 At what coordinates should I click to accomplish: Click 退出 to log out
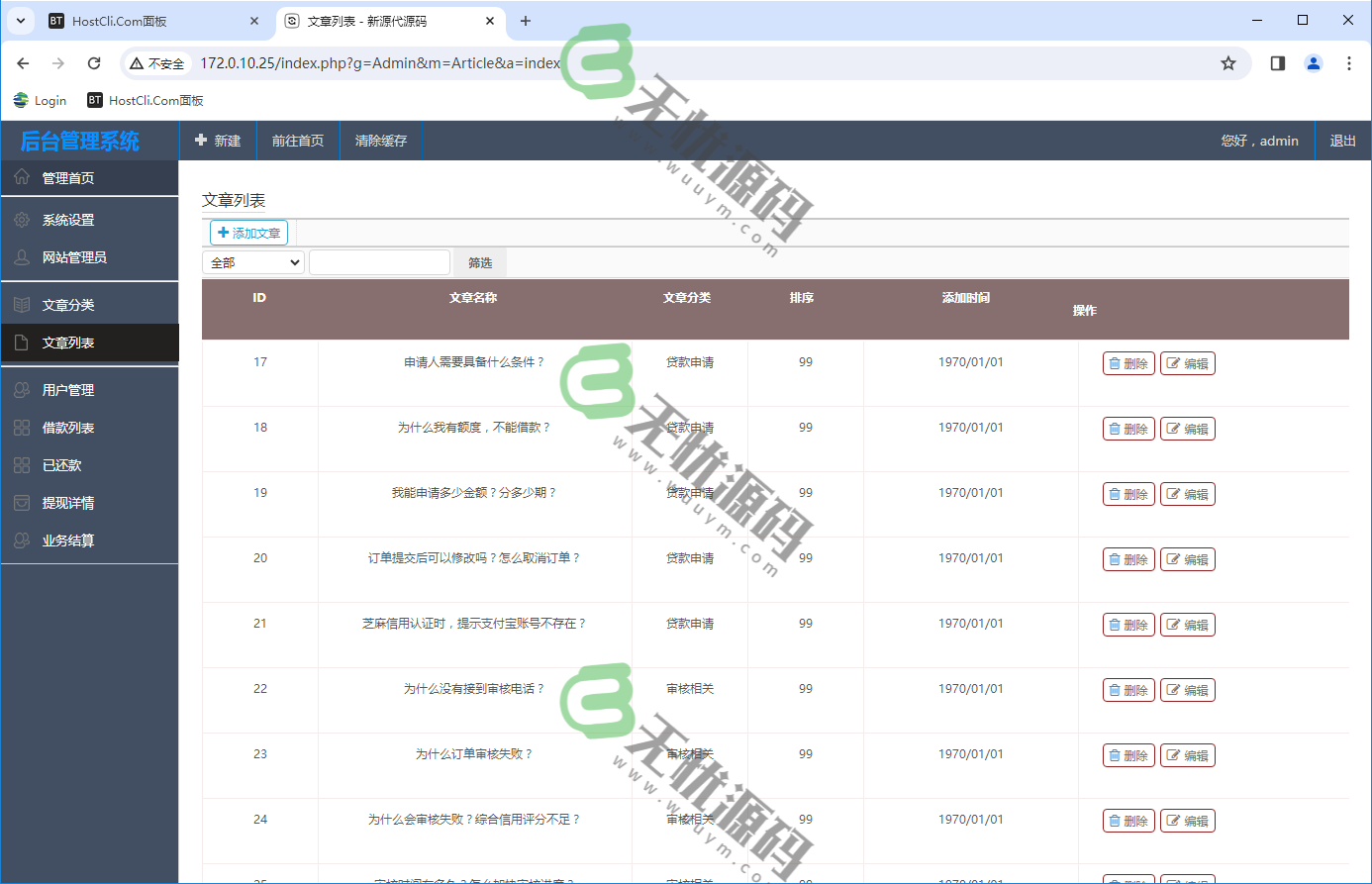[1342, 141]
